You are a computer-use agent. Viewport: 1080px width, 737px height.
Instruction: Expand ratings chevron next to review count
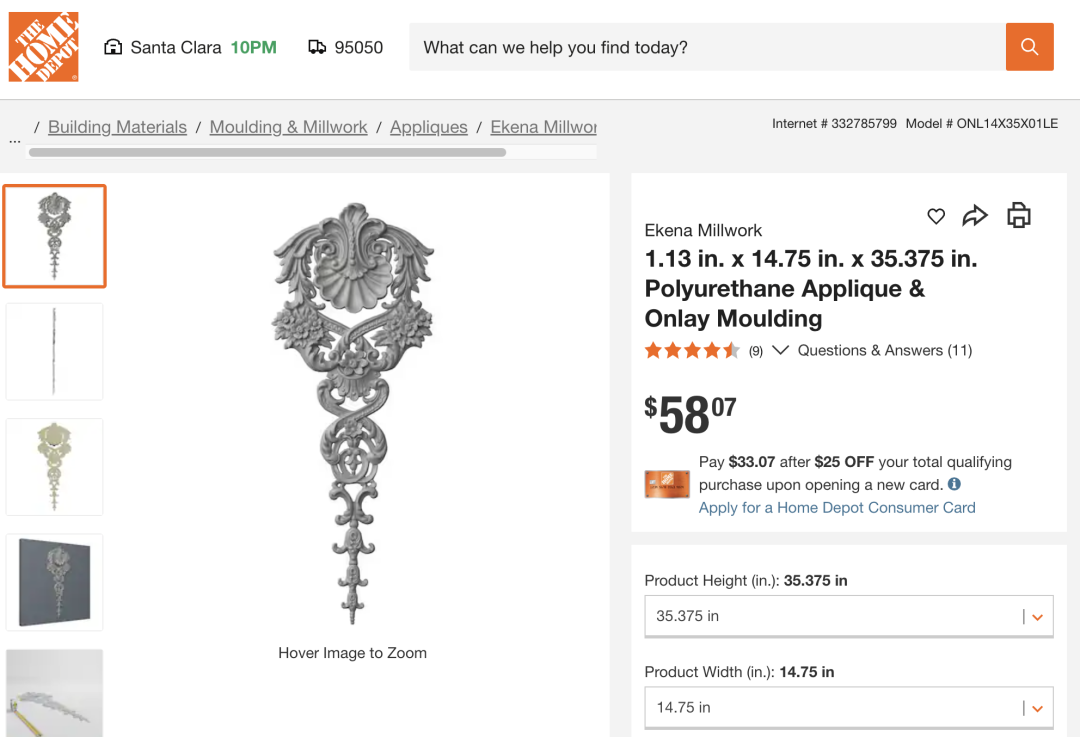pos(781,350)
